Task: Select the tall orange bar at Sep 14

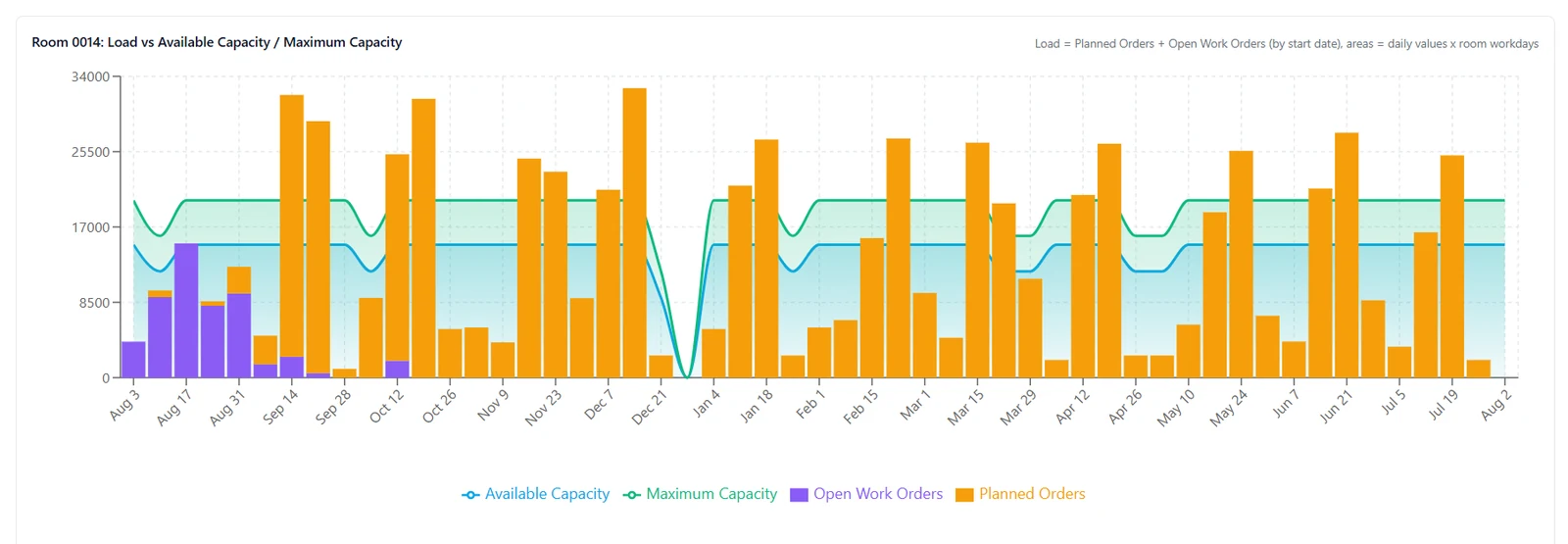Action: 292,225
